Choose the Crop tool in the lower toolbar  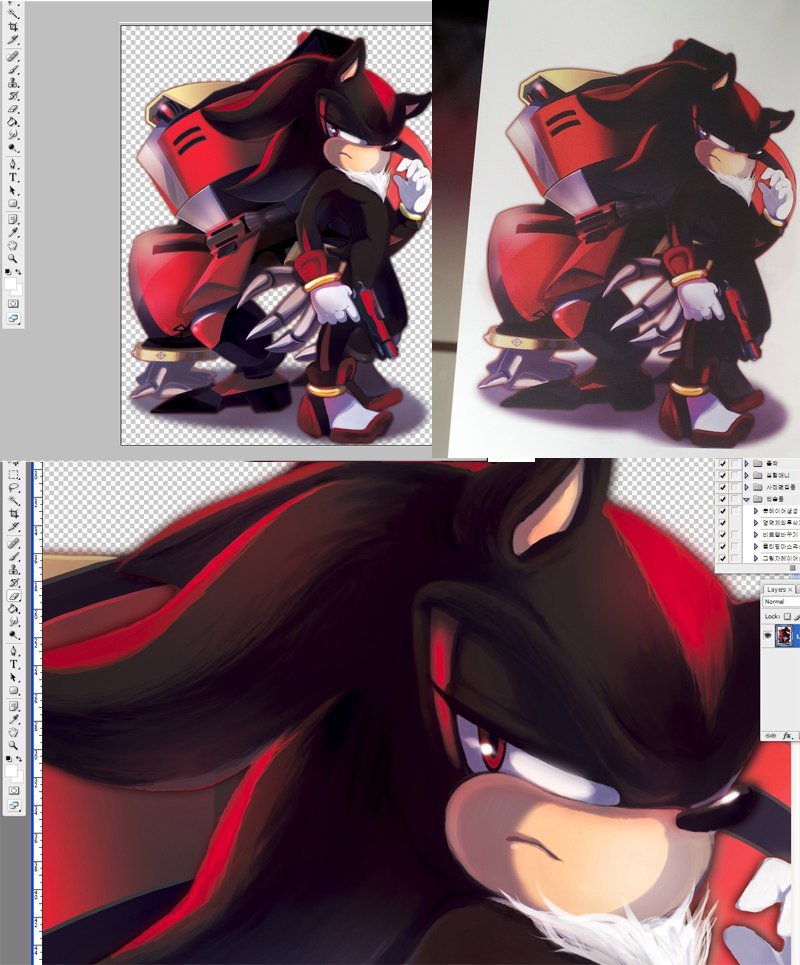coord(13,513)
